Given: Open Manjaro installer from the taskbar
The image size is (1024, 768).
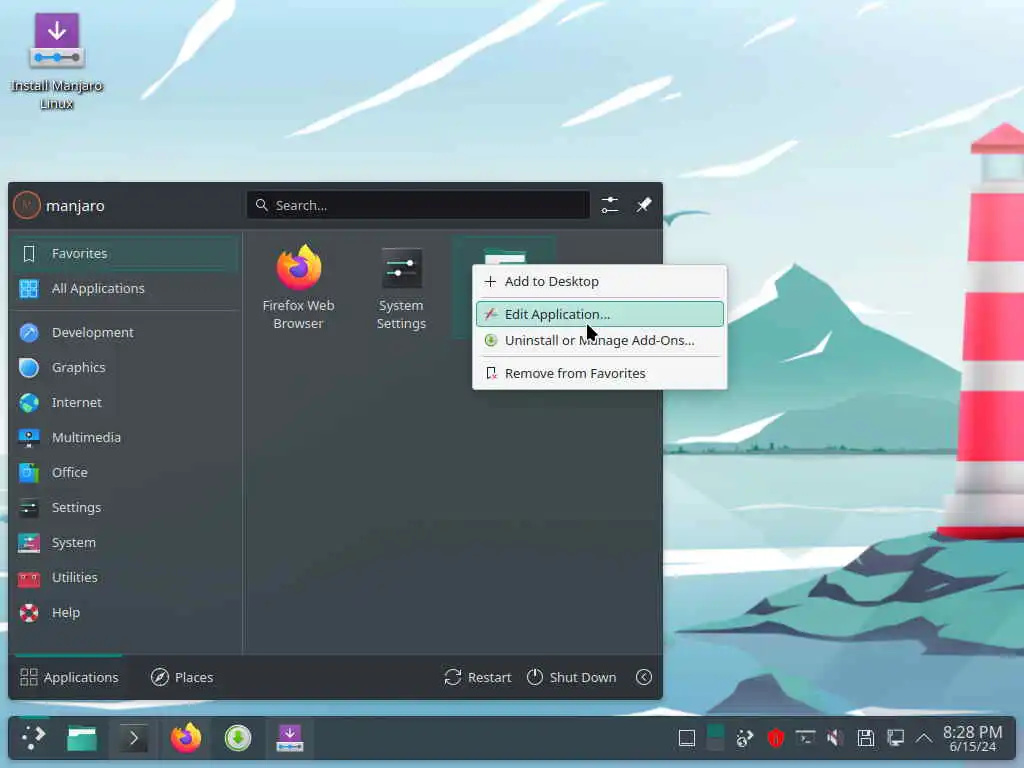Looking at the screenshot, I should pyautogui.click(x=290, y=739).
